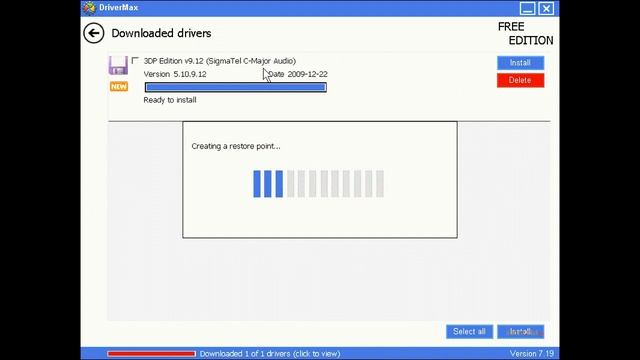This screenshot has width=640, height=360.
Task: Click the purple floppy disk driver icon
Action: pos(118,65)
